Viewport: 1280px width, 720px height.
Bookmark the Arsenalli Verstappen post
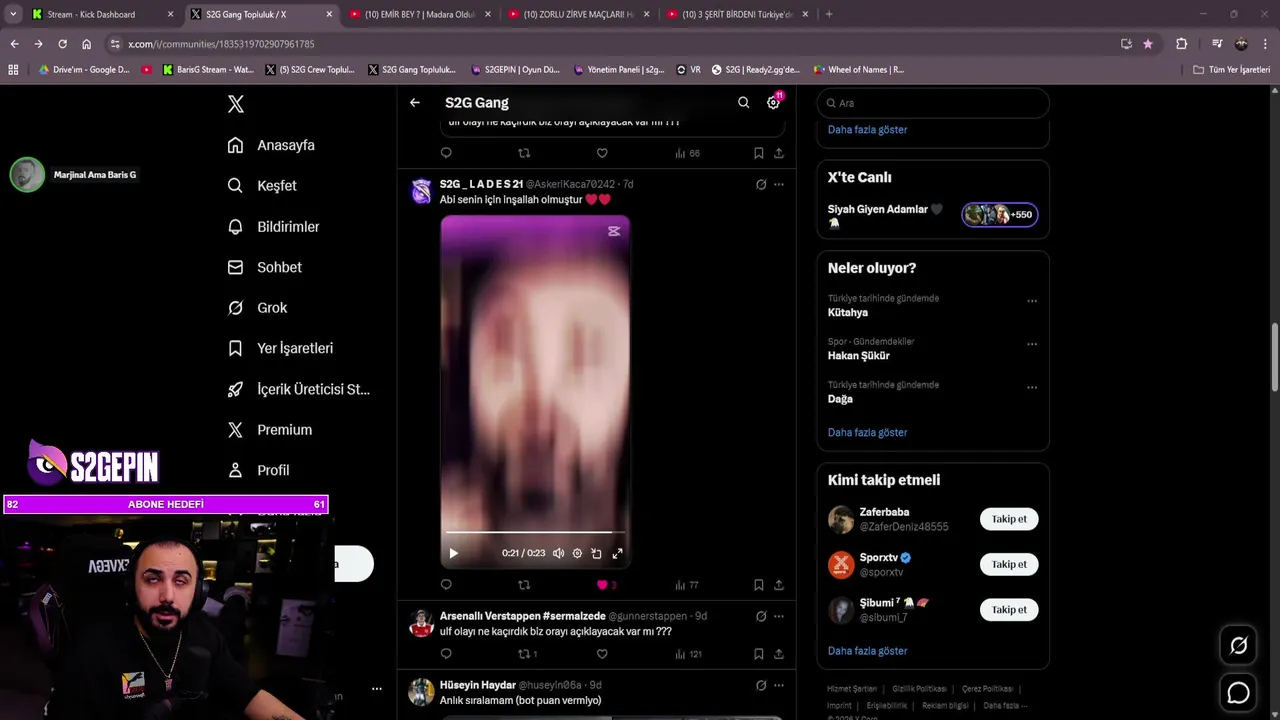tap(758, 654)
